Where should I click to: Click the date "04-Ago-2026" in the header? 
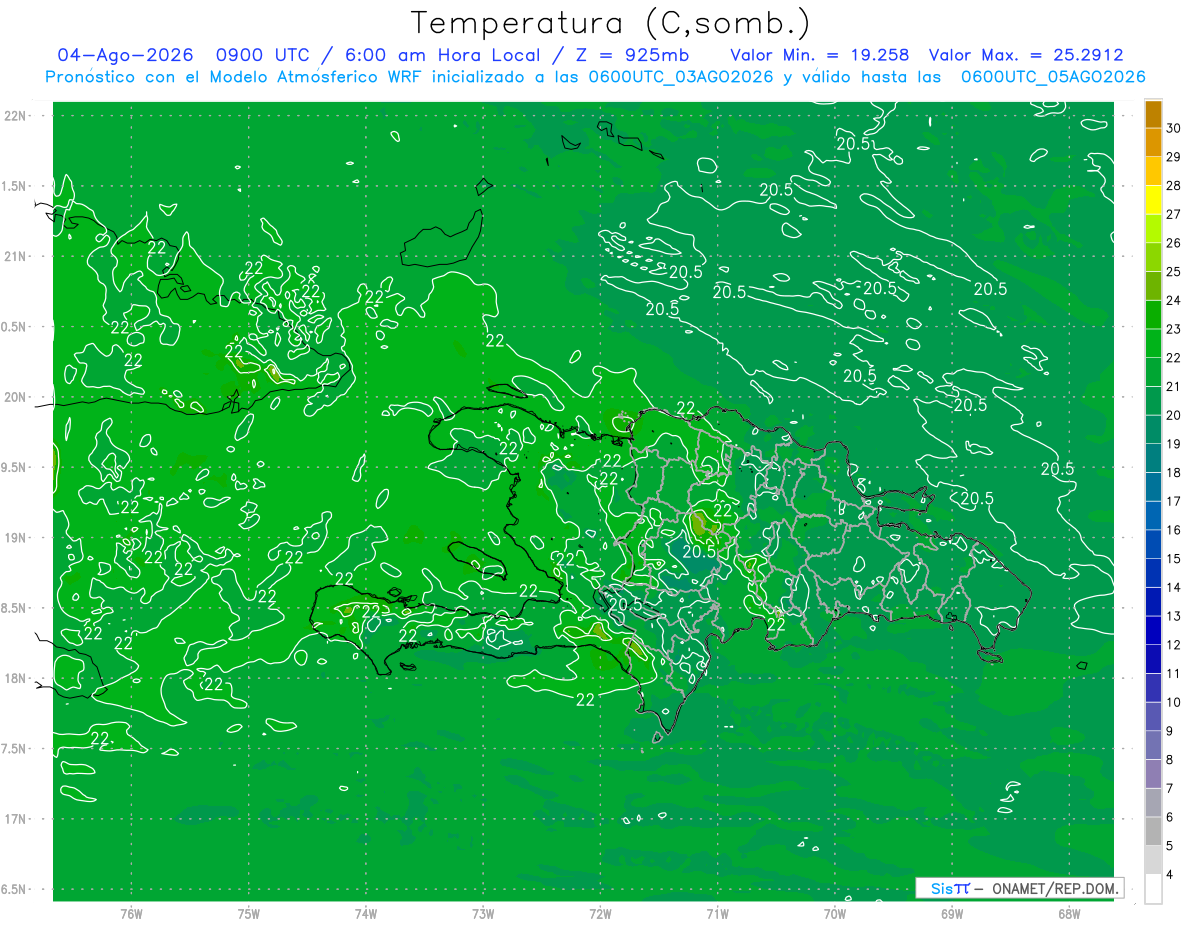click(126, 56)
